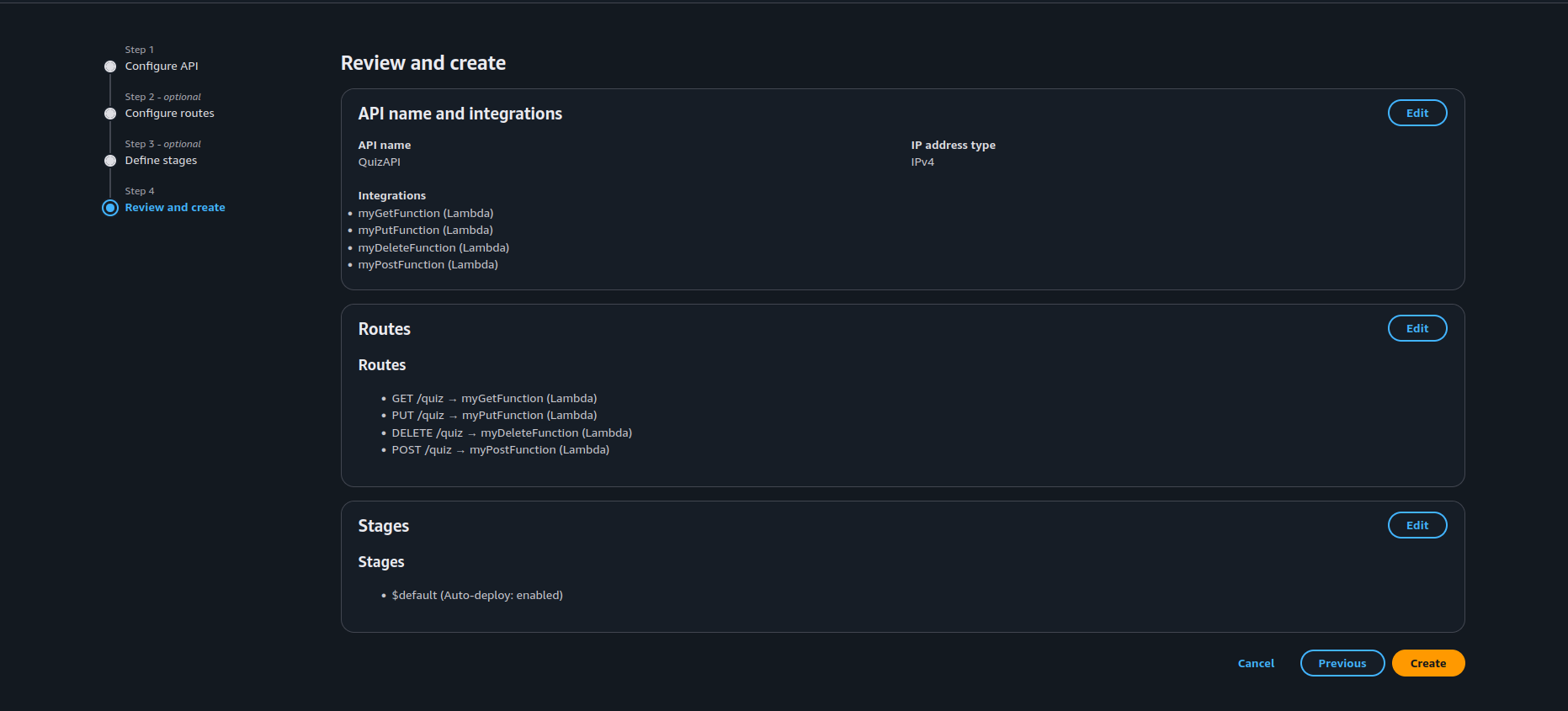Select the DELETE /quiz route entry
The height and width of the screenshot is (711, 1568).
(x=512, y=433)
